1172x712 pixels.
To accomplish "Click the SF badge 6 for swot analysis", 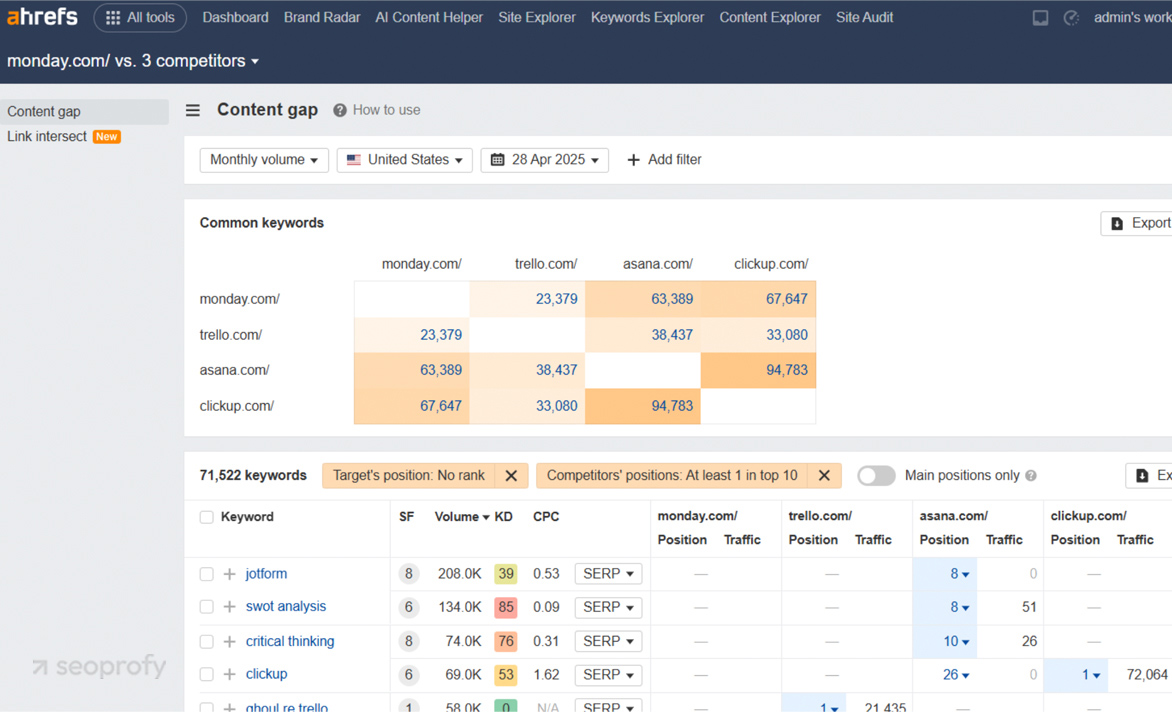I will [408, 607].
